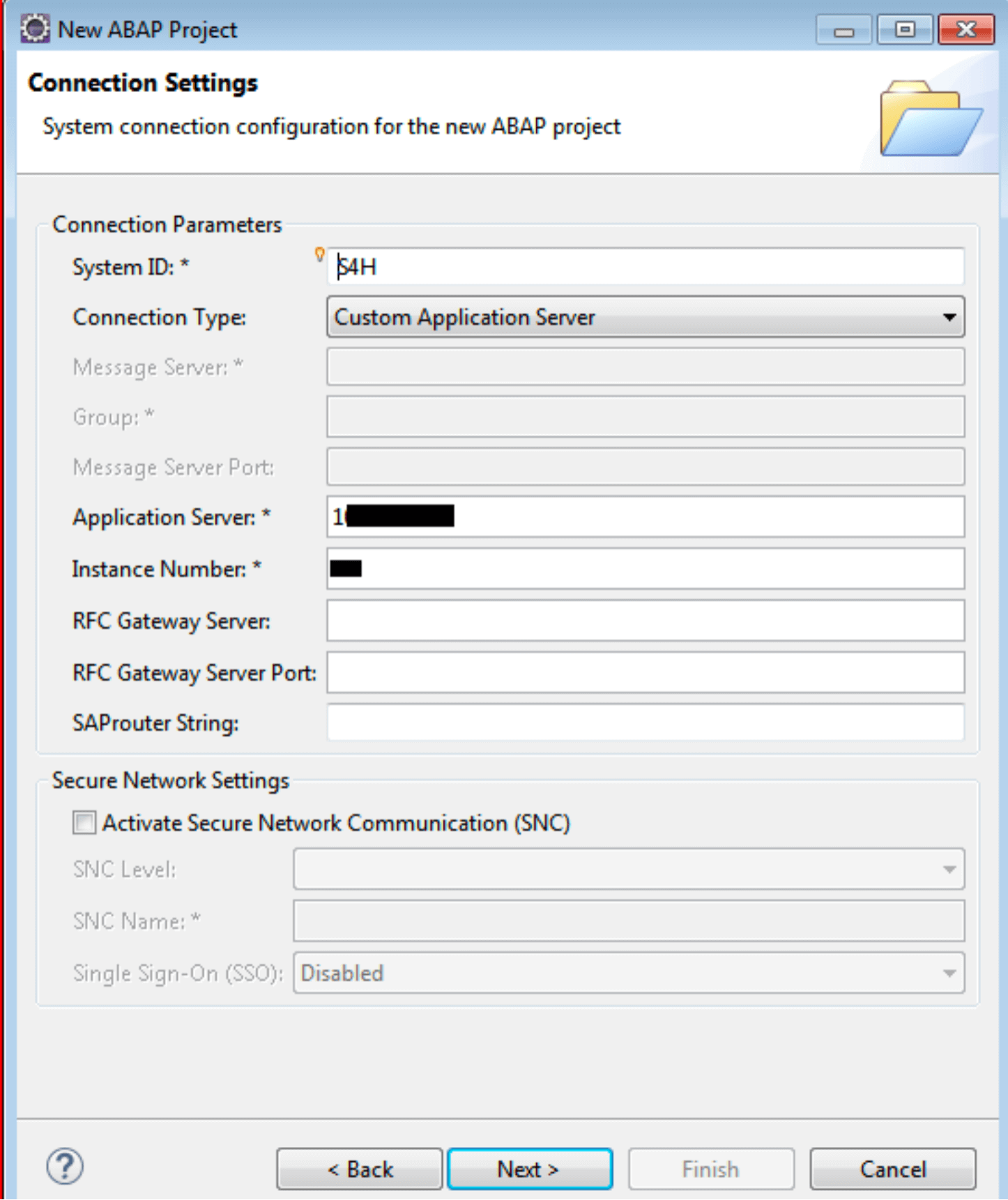
Task: Click the System ID label
Action: [x=130, y=267]
